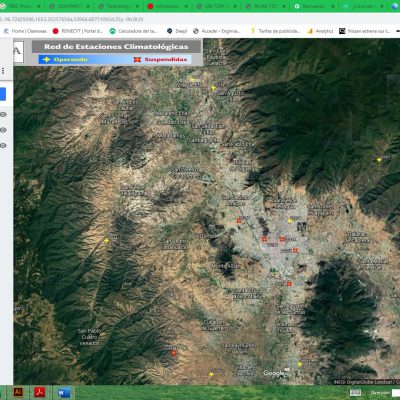
Task: Click the Suspendidas legend red icon
Action: (x=137, y=59)
